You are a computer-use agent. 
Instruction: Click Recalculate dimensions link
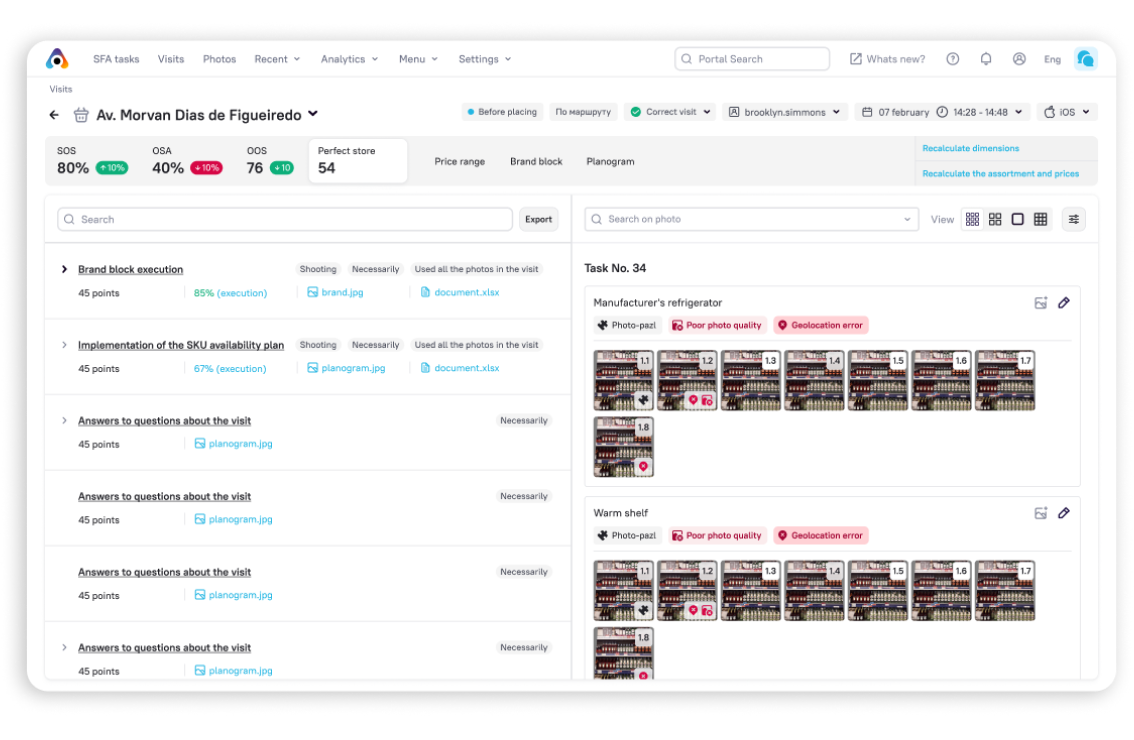coord(970,148)
